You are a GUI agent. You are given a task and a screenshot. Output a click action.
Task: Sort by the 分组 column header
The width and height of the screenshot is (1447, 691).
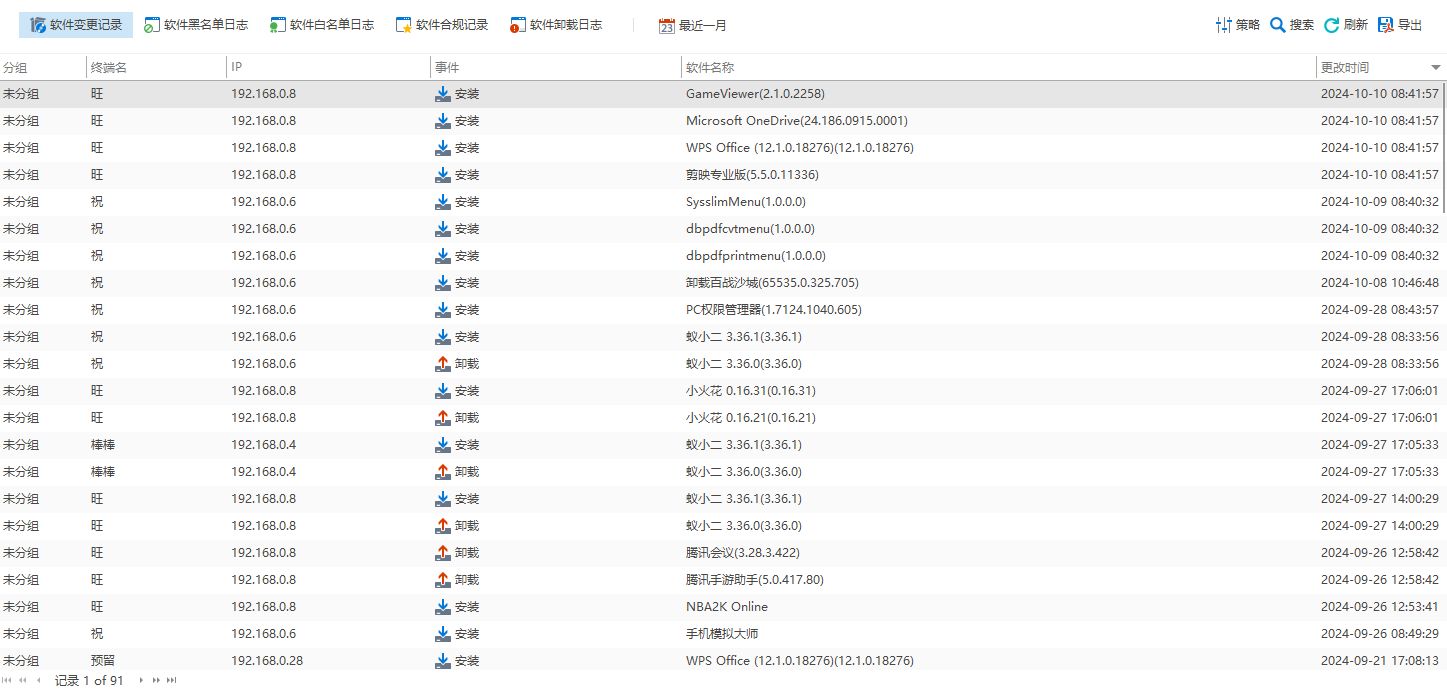(x=43, y=68)
